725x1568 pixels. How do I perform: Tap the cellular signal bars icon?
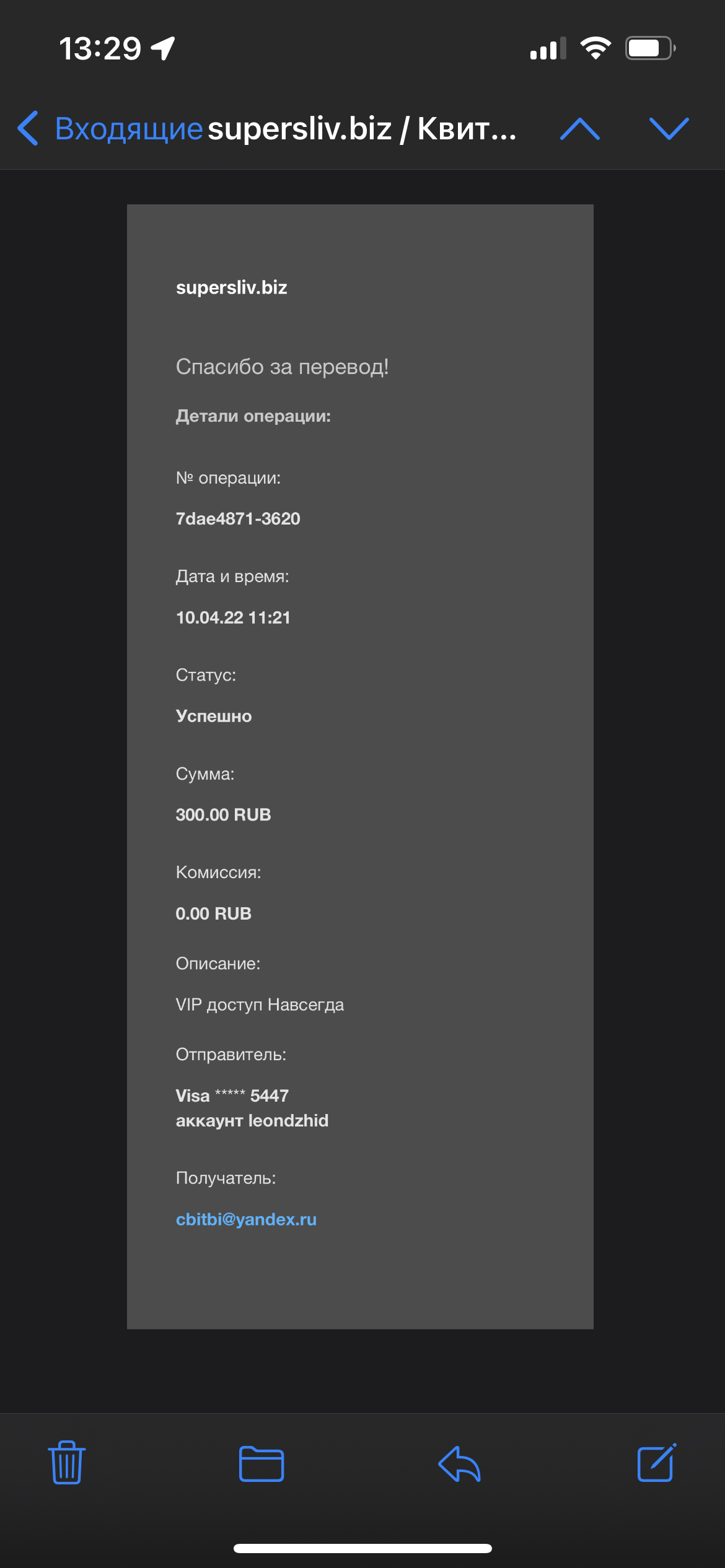pos(548,48)
